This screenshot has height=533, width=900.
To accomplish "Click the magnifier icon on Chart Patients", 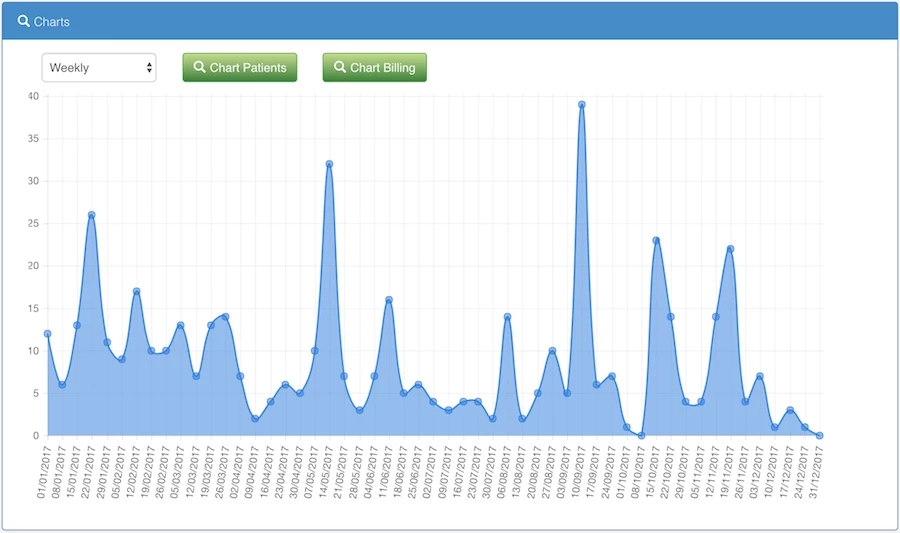I will [199, 68].
